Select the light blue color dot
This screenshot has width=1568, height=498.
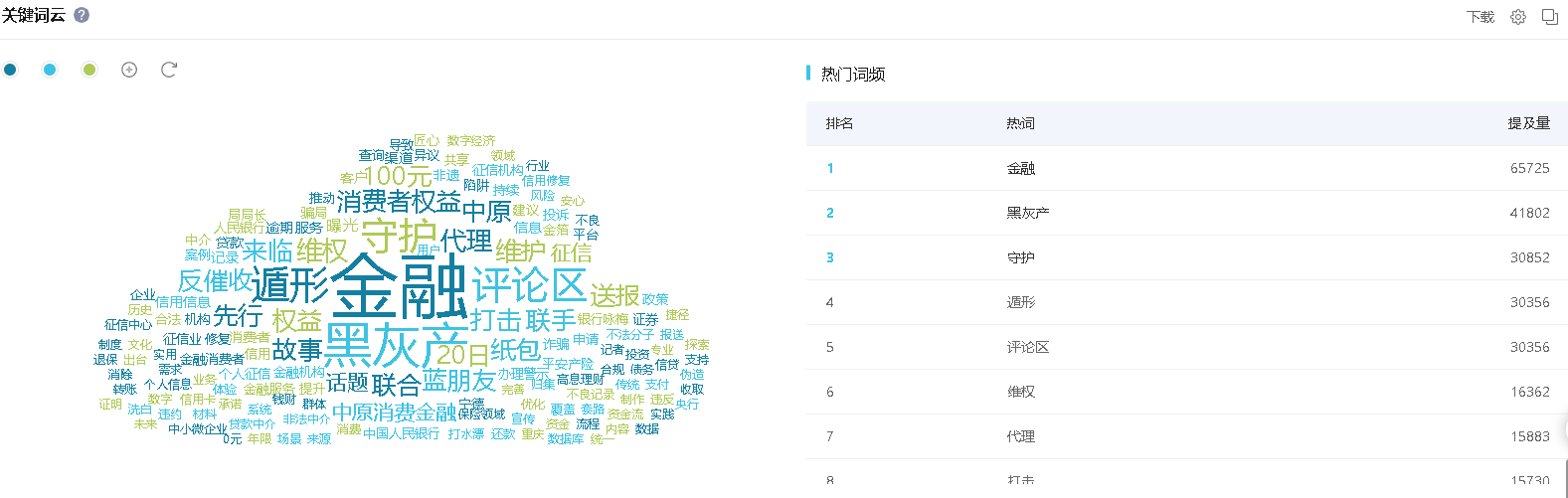[50, 70]
